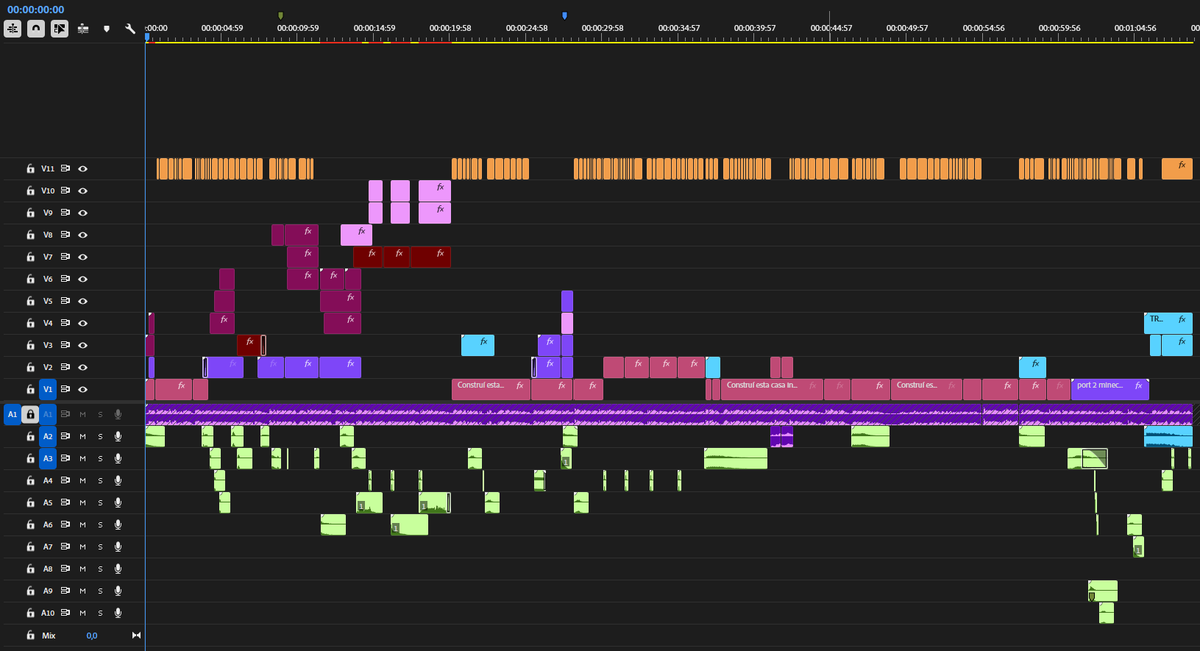Hide track V1 output eye
This screenshot has height=651, width=1200.
(x=83, y=388)
